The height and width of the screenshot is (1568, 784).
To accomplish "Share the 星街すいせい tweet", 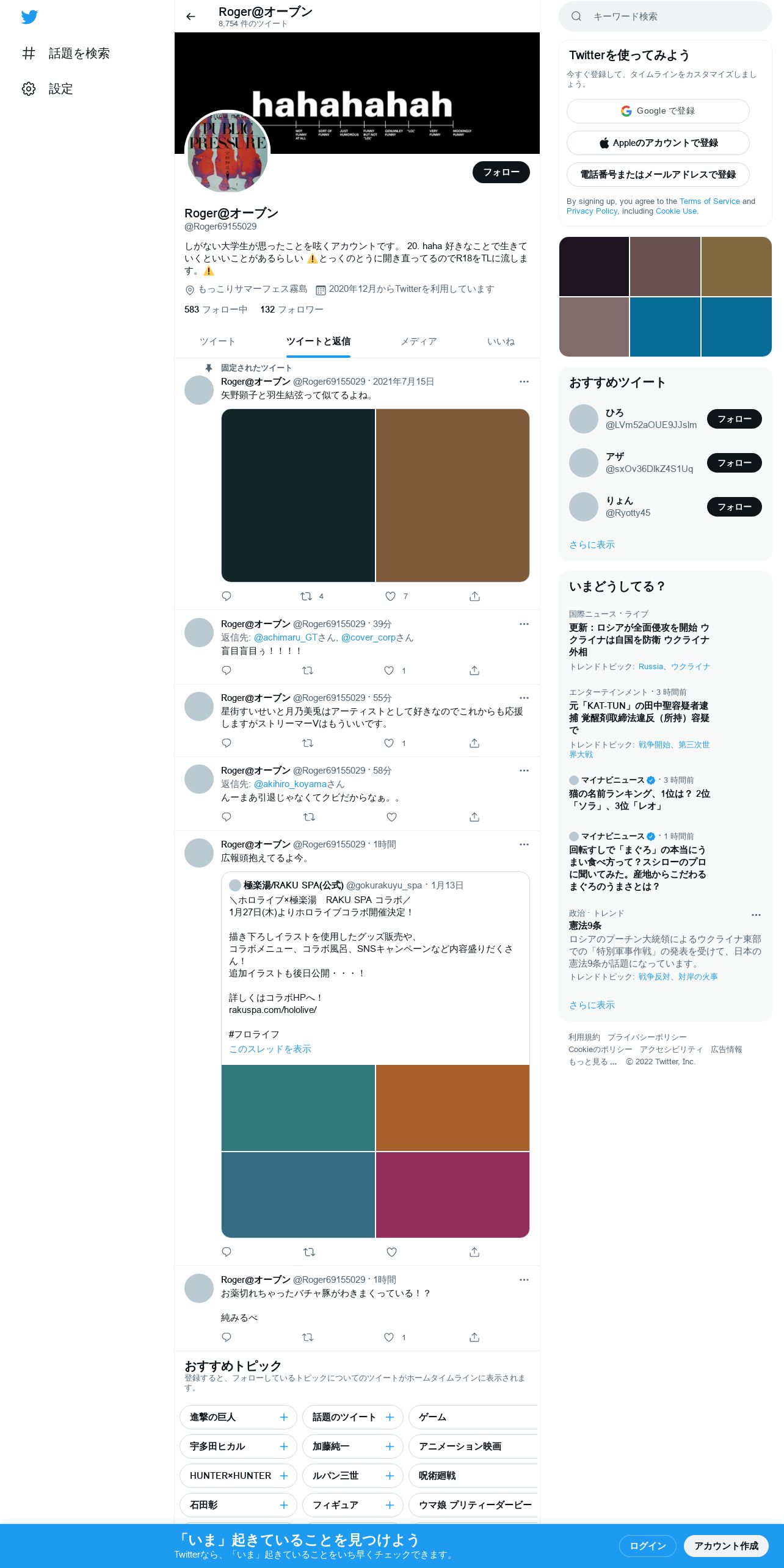I will (474, 743).
